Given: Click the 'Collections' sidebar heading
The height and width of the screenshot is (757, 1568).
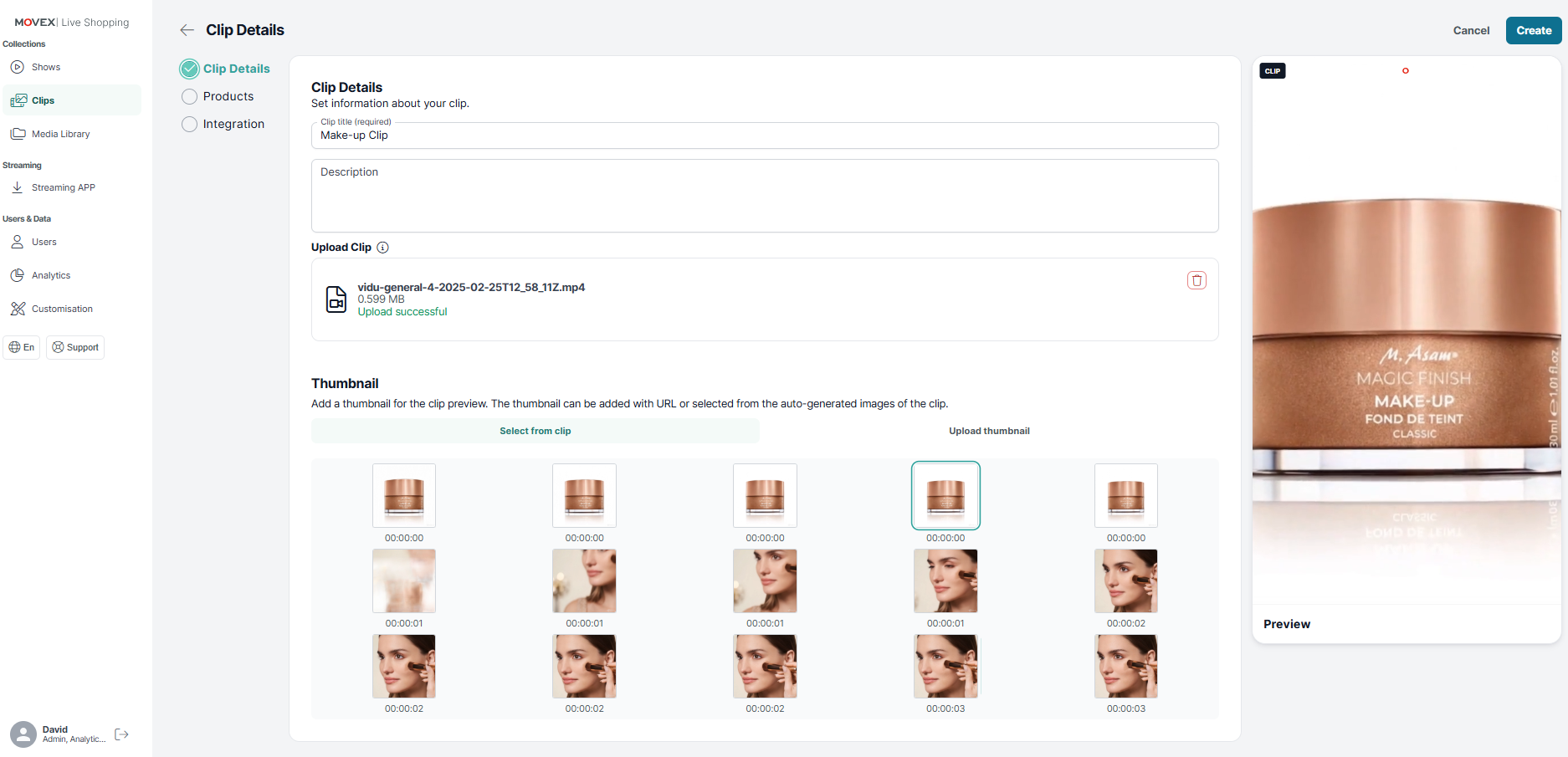Looking at the screenshot, I should pos(24,44).
